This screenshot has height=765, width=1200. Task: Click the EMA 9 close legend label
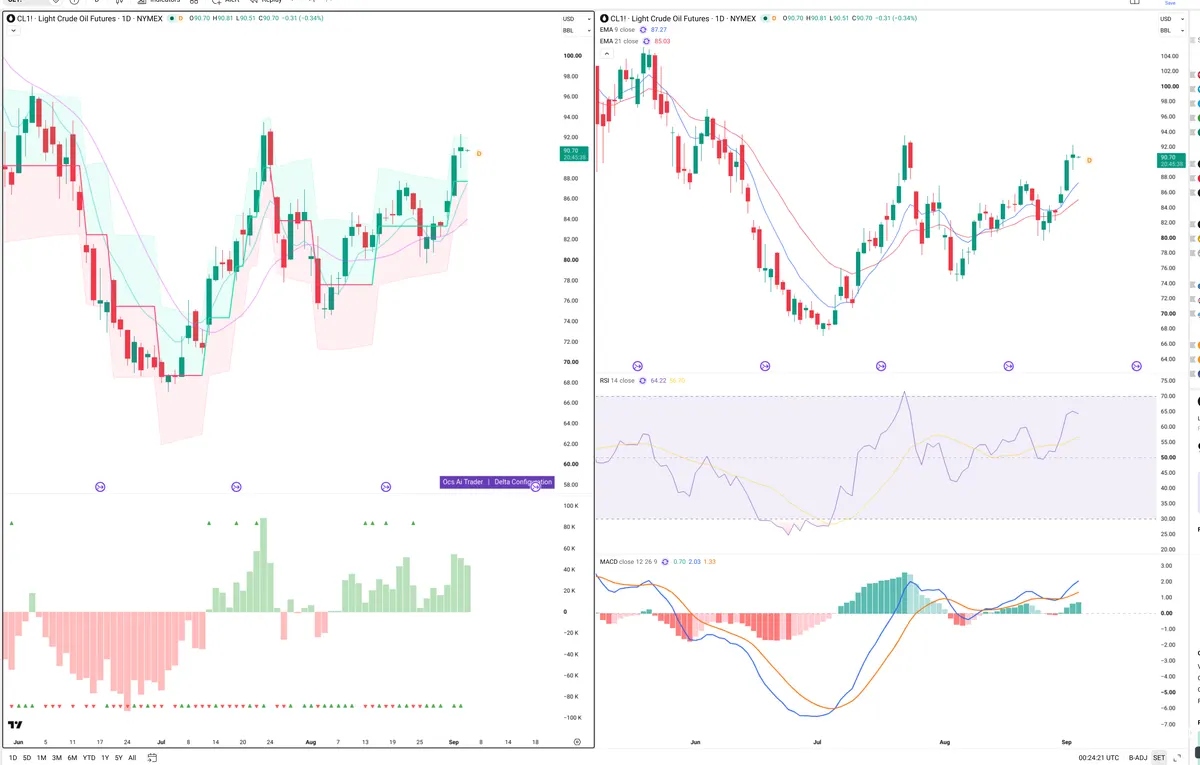click(x=618, y=30)
